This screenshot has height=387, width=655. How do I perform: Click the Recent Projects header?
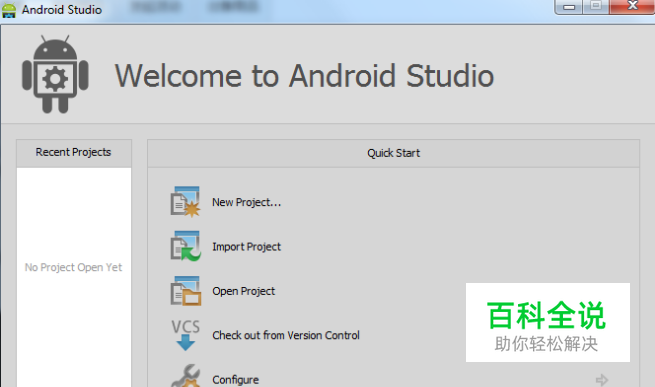click(74, 153)
